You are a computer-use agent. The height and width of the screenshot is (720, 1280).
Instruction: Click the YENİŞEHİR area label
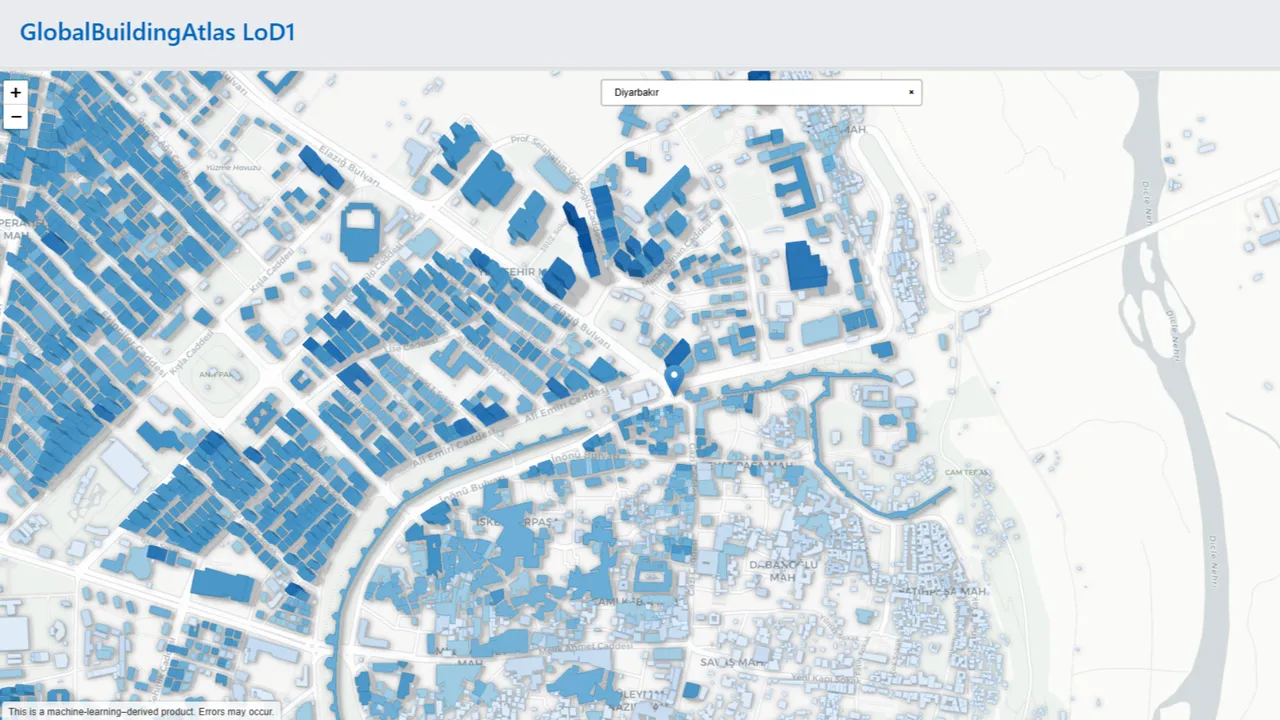coord(510,271)
